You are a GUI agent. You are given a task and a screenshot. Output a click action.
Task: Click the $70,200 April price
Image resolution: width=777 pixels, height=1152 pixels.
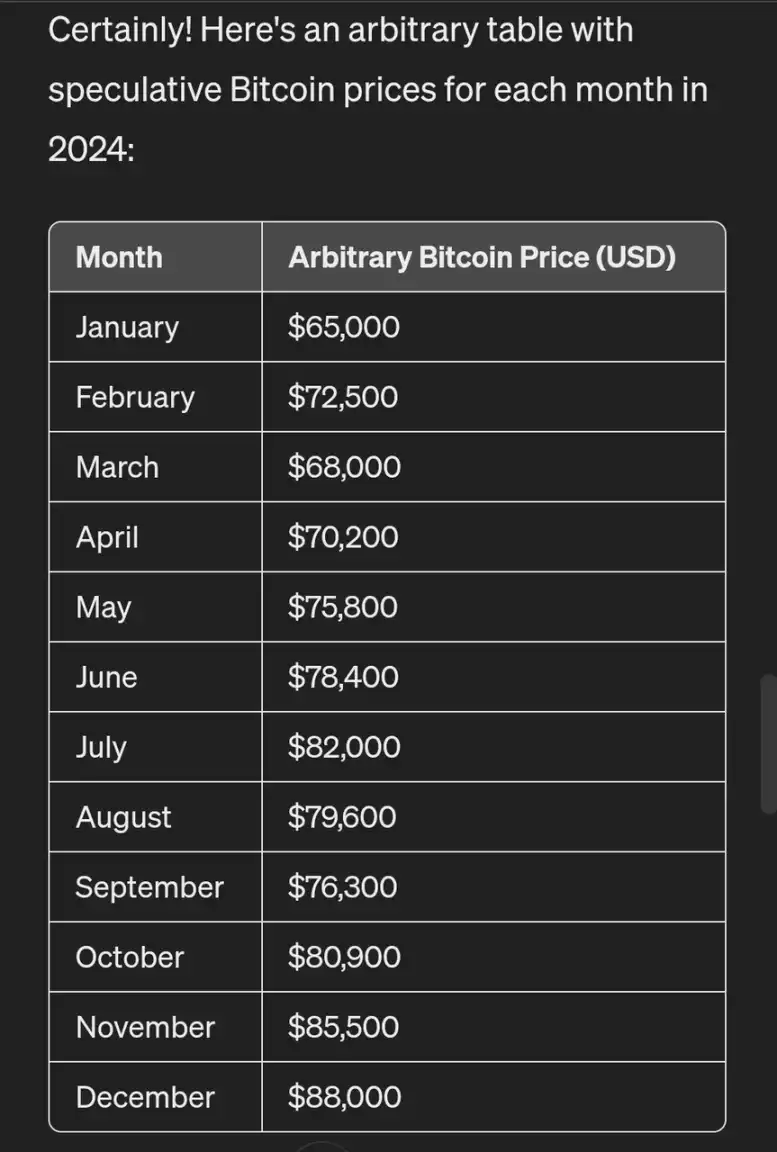pyautogui.click(x=343, y=537)
